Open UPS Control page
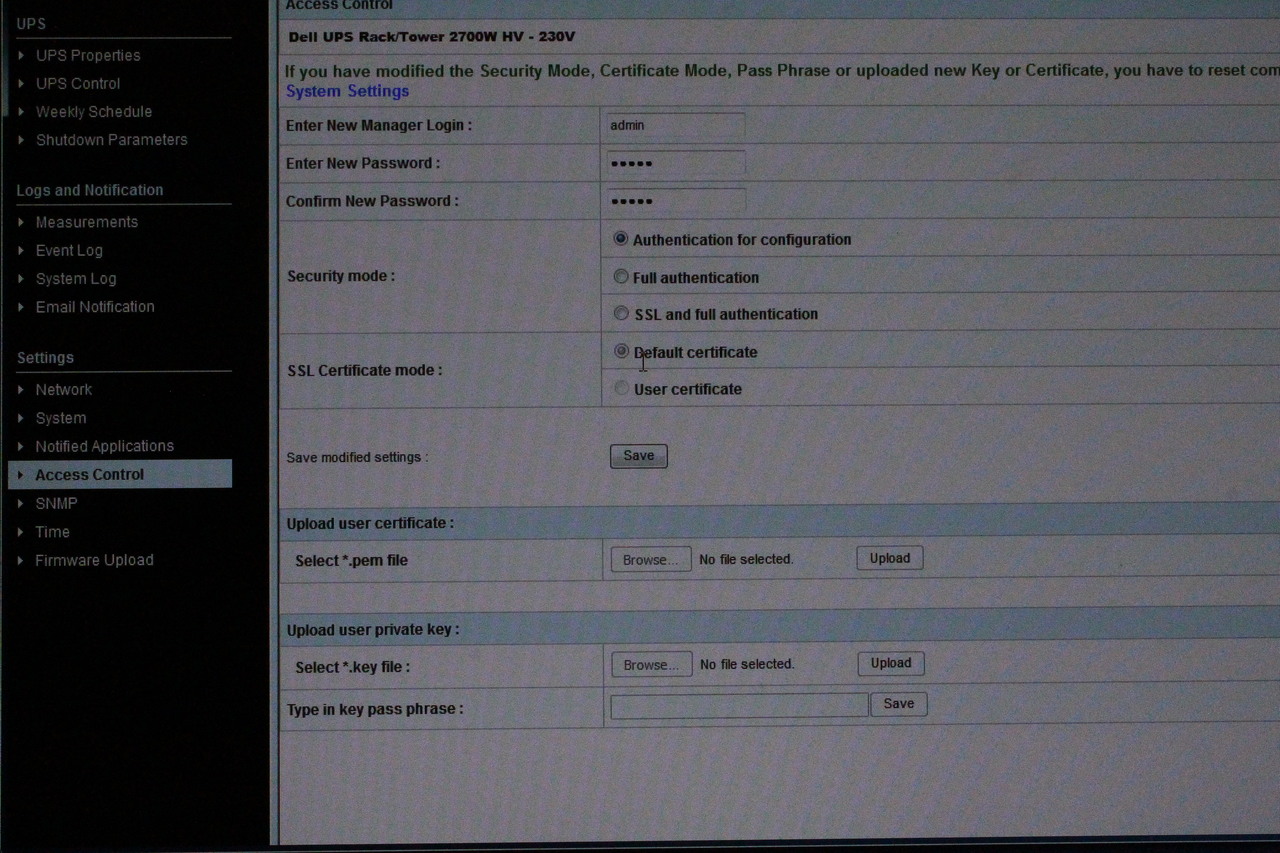This screenshot has height=853, width=1280. coord(78,83)
